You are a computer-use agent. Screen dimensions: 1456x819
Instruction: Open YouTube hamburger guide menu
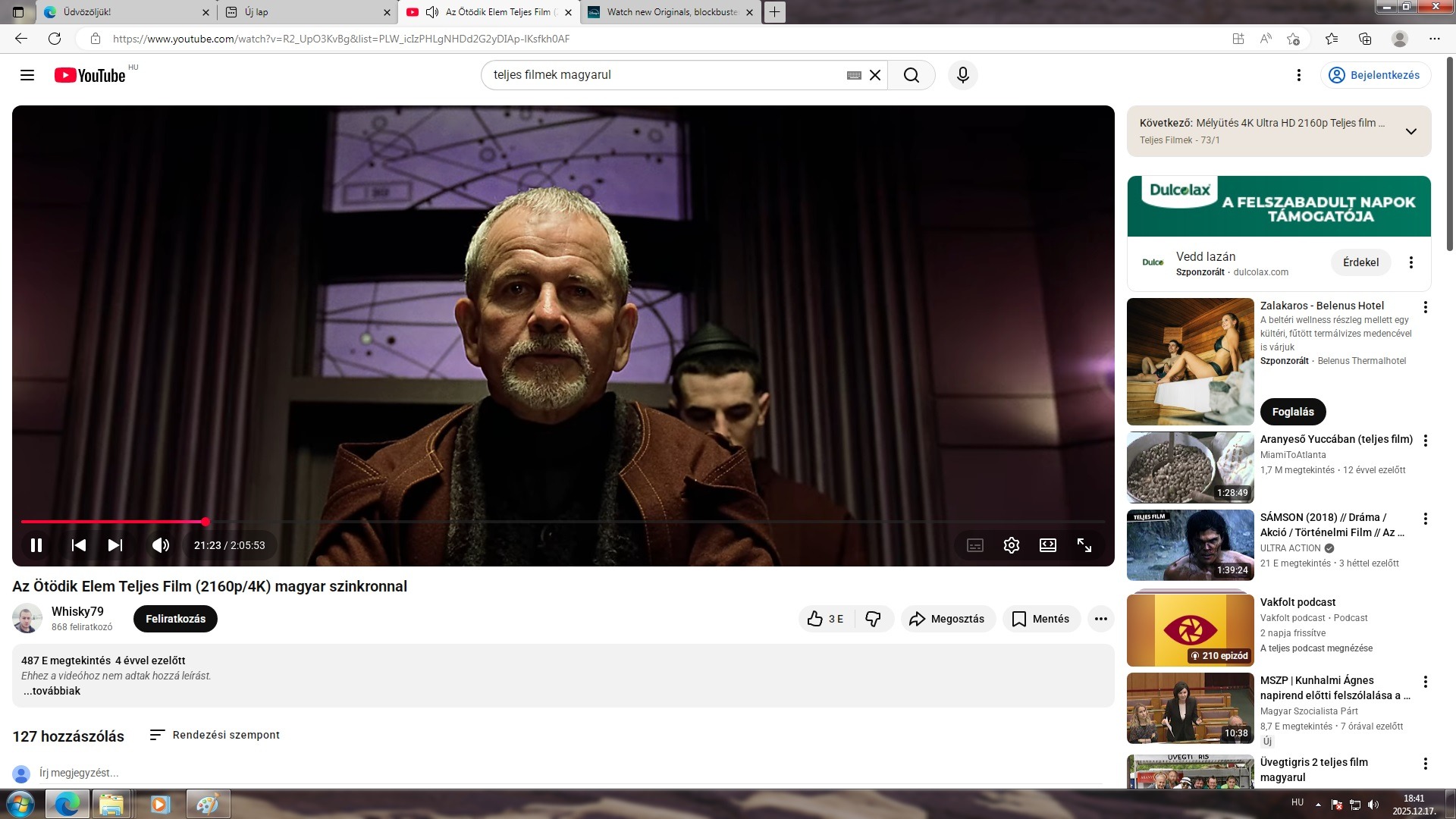pyautogui.click(x=27, y=75)
